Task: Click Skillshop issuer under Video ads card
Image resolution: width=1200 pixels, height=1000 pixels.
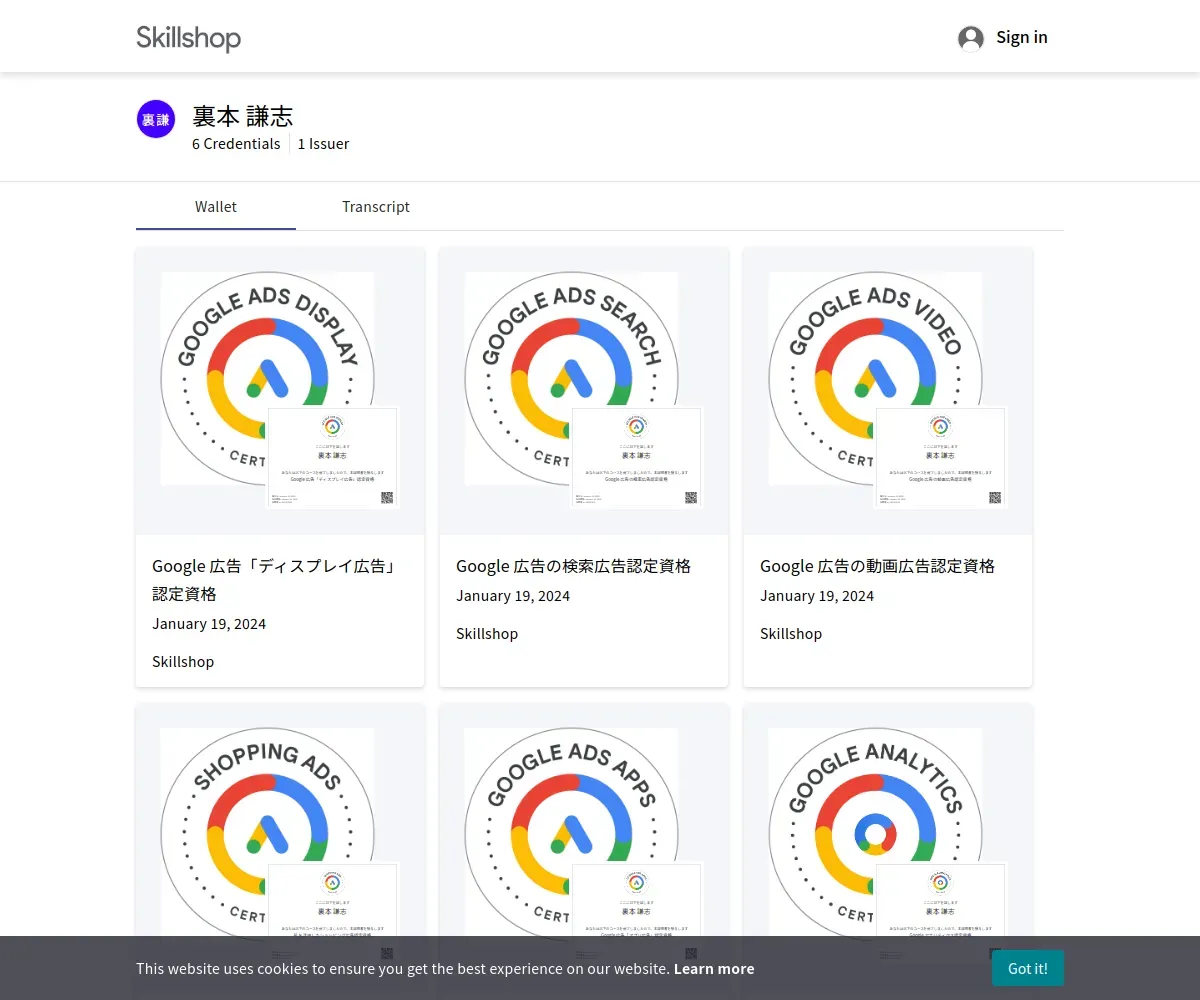Action: click(791, 634)
